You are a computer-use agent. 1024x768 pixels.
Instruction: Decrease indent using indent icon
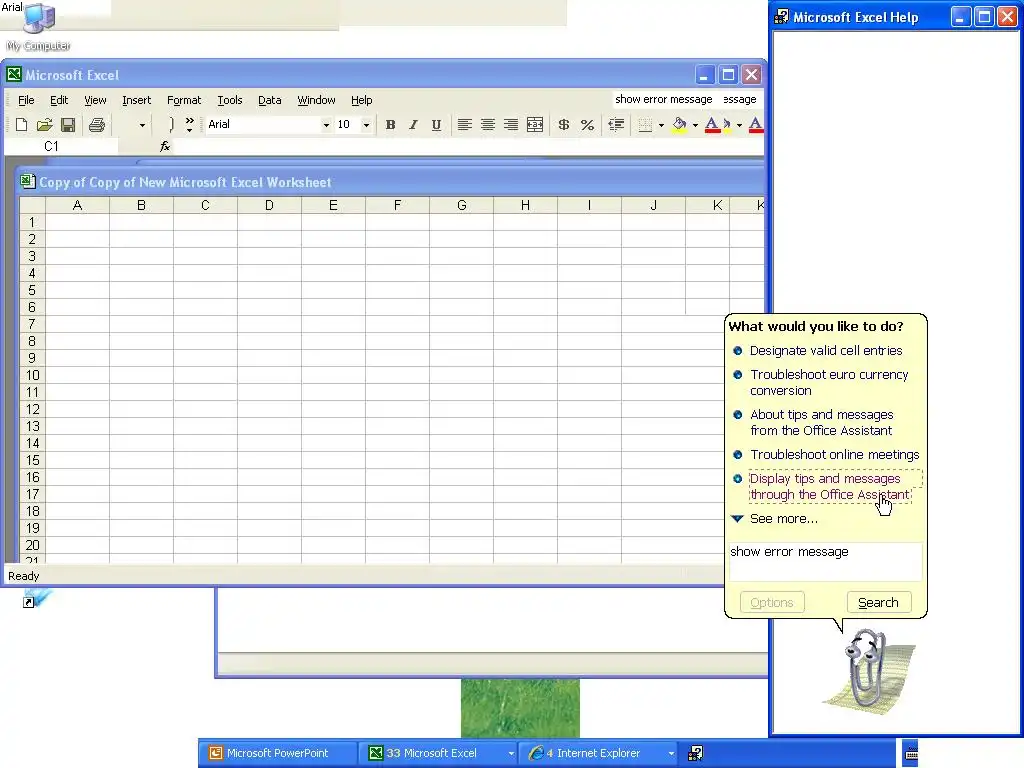(x=616, y=124)
